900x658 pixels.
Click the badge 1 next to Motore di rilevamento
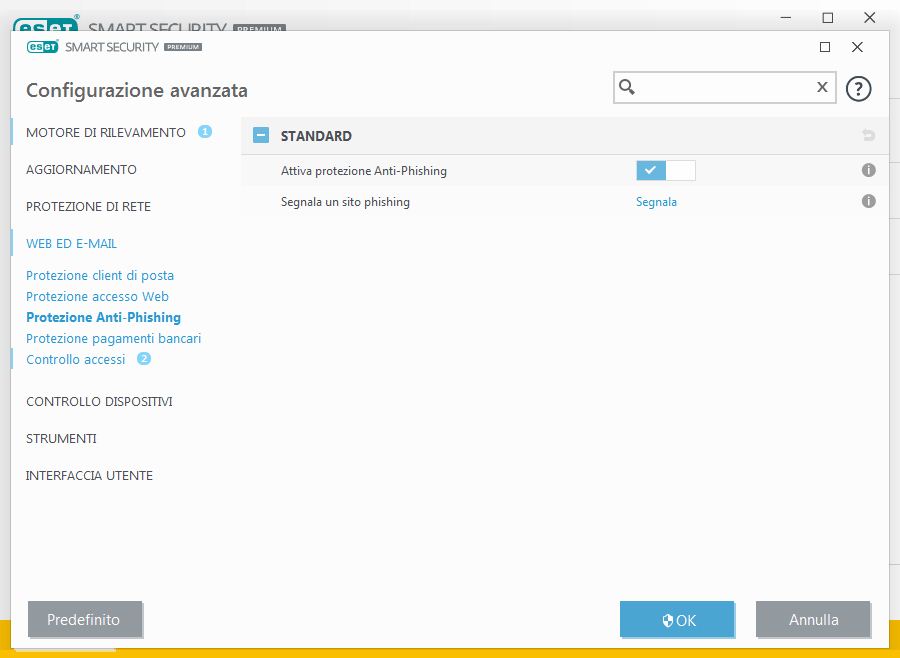[x=205, y=131]
